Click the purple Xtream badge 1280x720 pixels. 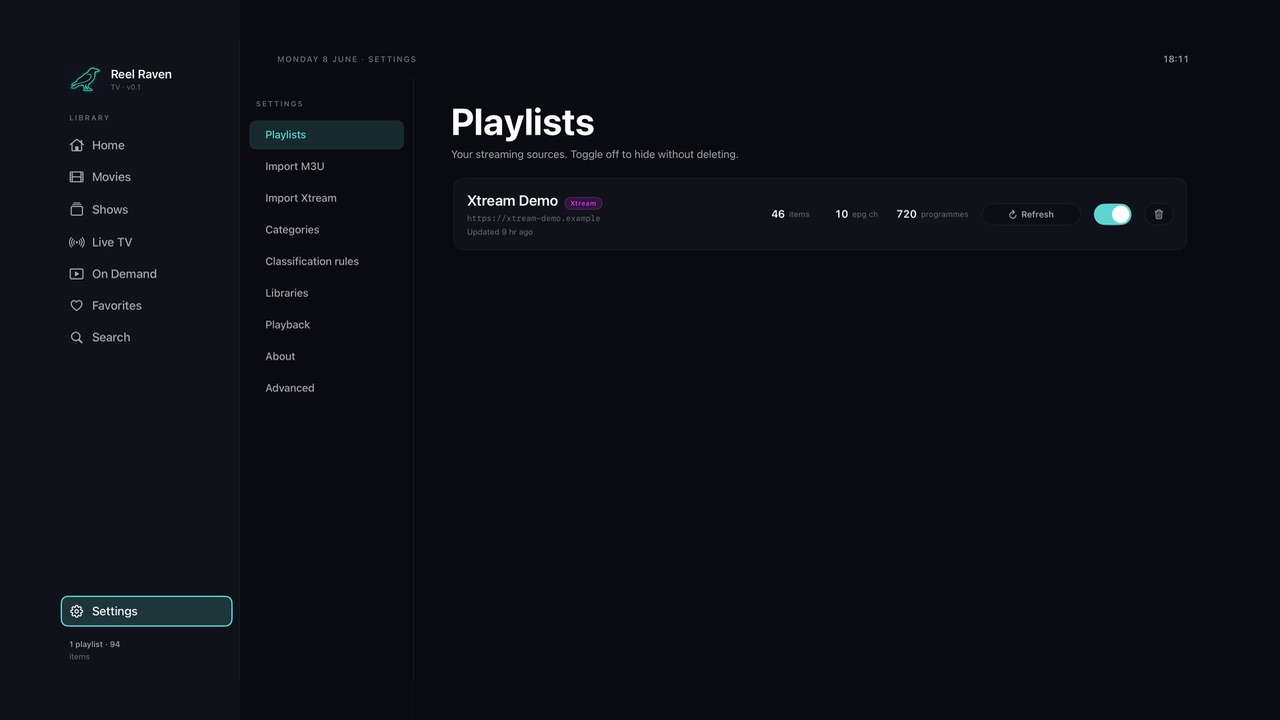[583, 203]
